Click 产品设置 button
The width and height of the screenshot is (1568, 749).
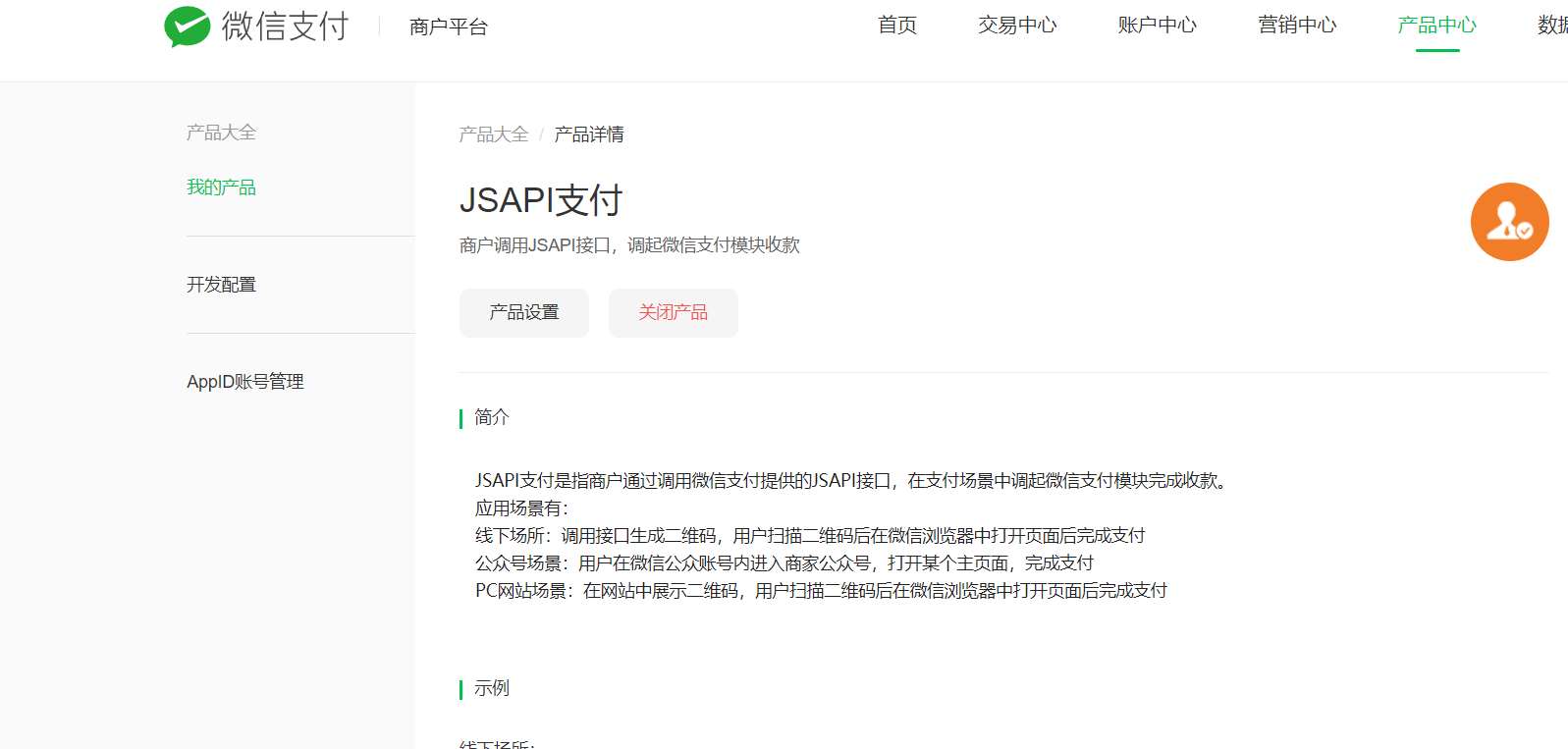[524, 313]
